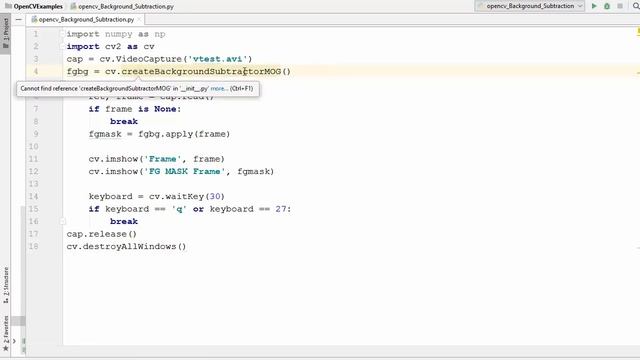Click the greyed 'numpy' import on line 1

pyautogui.click(x=119, y=34)
